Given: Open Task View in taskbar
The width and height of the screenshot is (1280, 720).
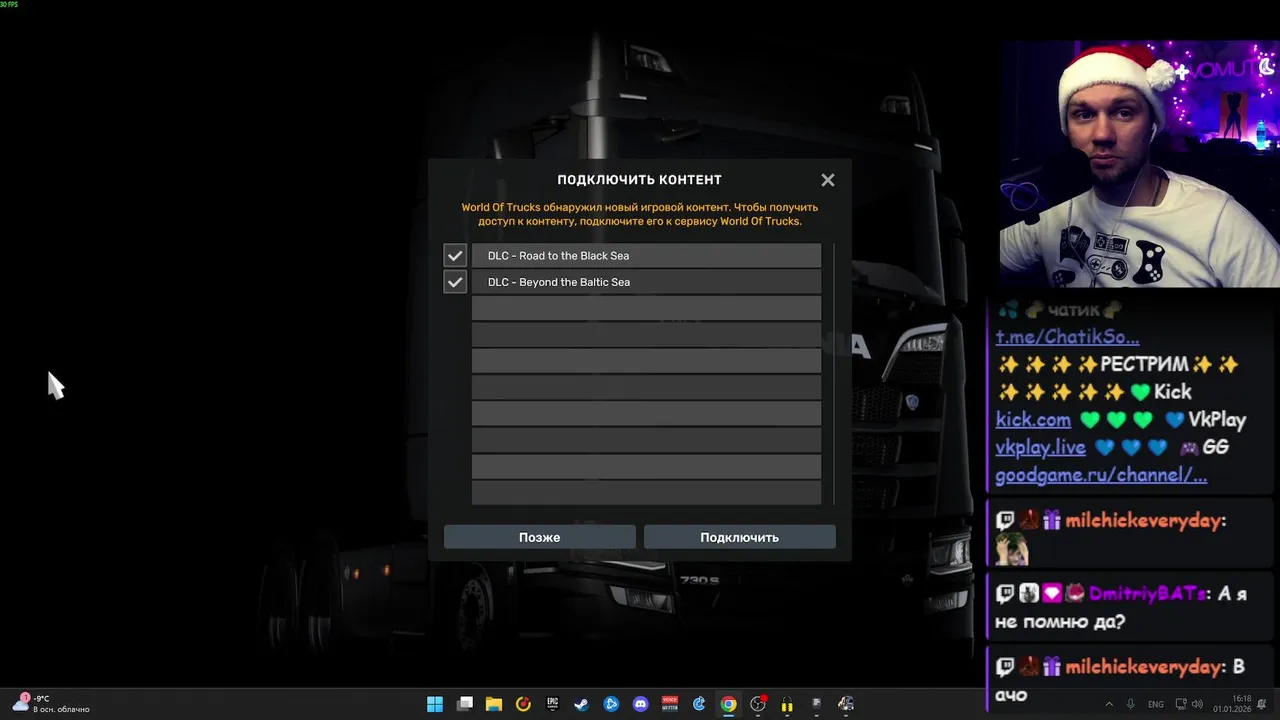Looking at the screenshot, I should tap(464, 704).
